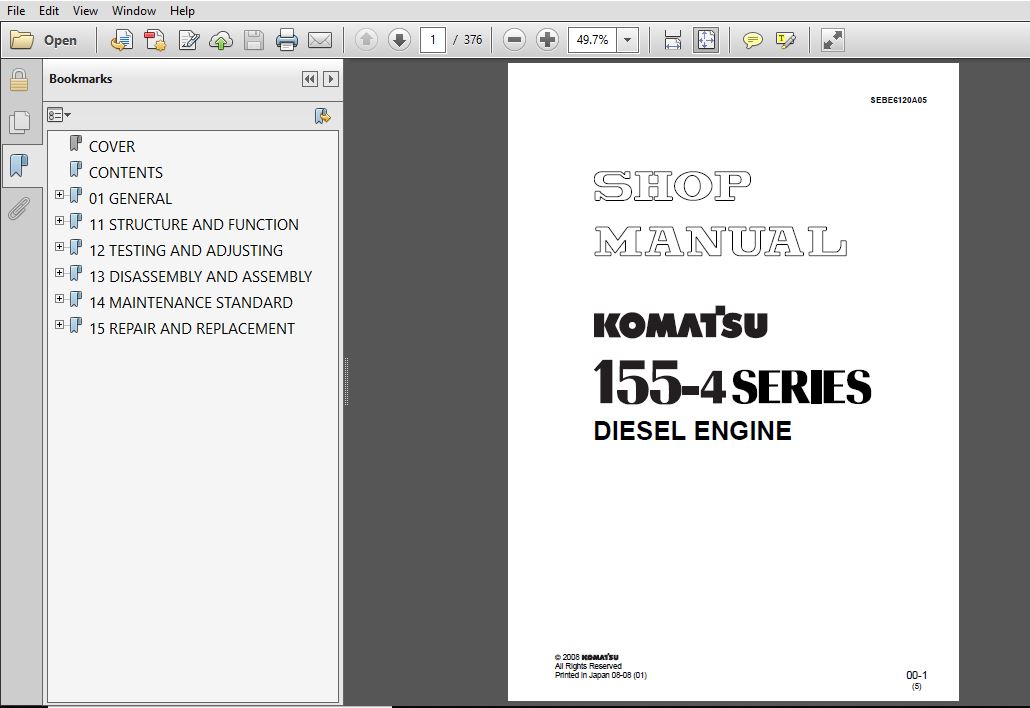Select fit one full page icon
1030x708 pixels.
pyautogui.click(x=706, y=40)
